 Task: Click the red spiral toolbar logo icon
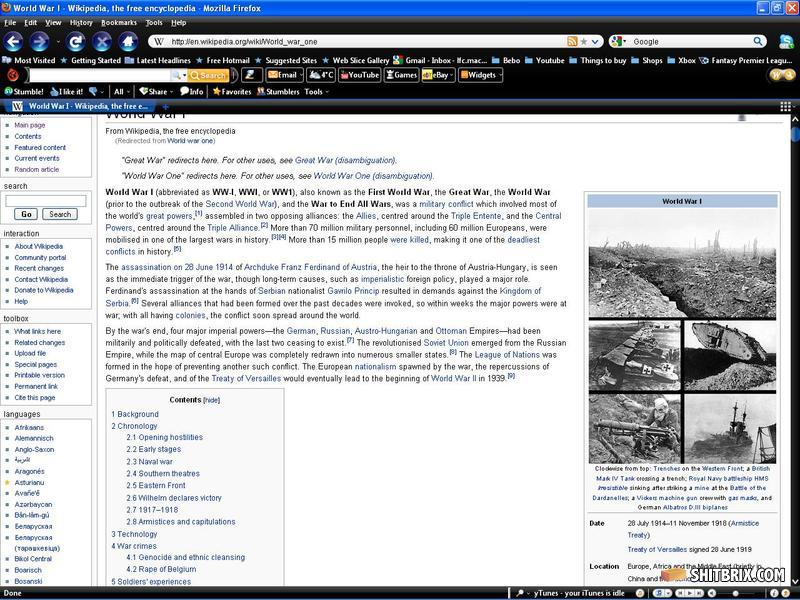pos(13,76)
